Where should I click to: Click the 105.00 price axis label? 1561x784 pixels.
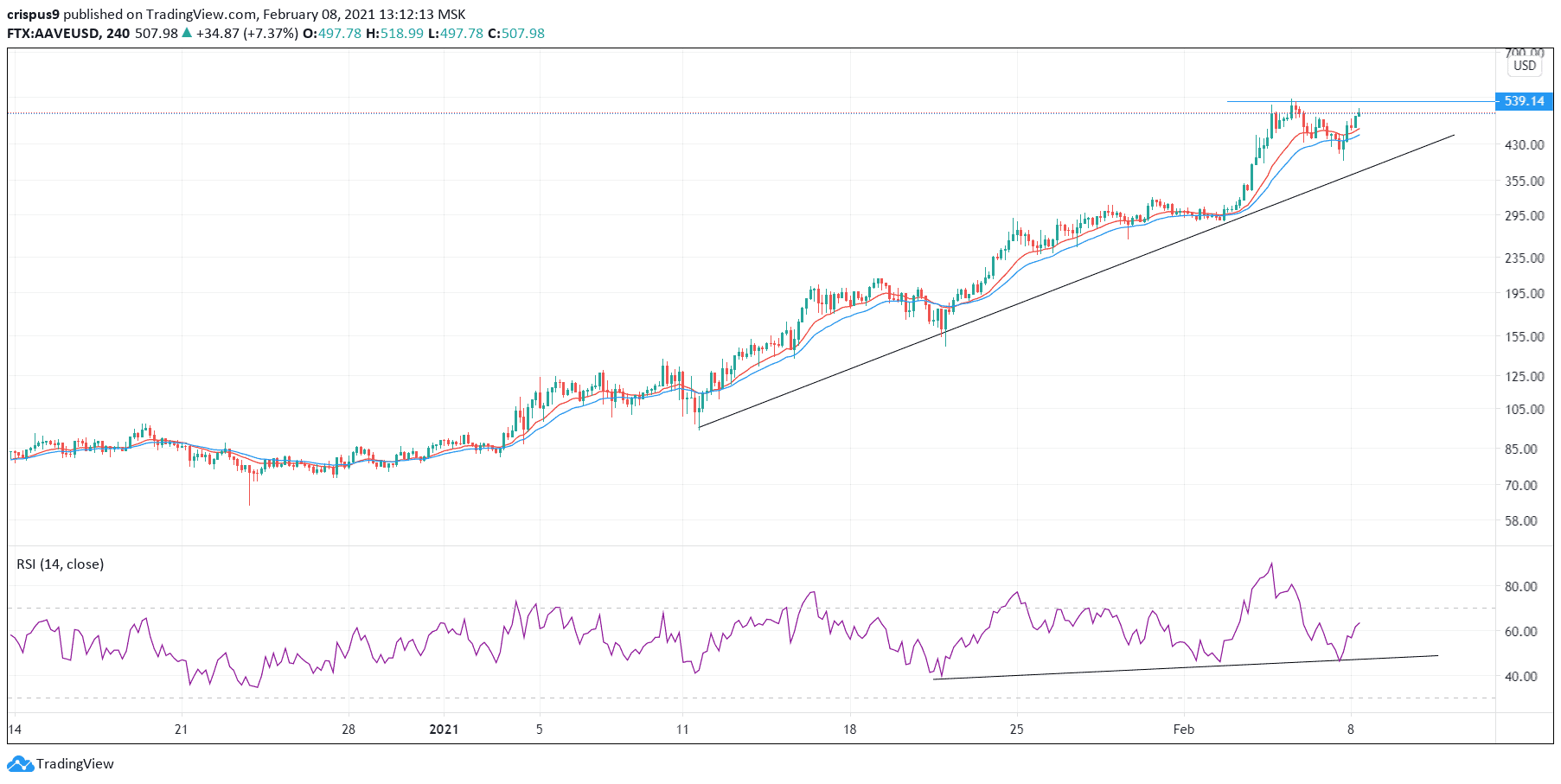pyautogui.click(x=1525, y=410)
